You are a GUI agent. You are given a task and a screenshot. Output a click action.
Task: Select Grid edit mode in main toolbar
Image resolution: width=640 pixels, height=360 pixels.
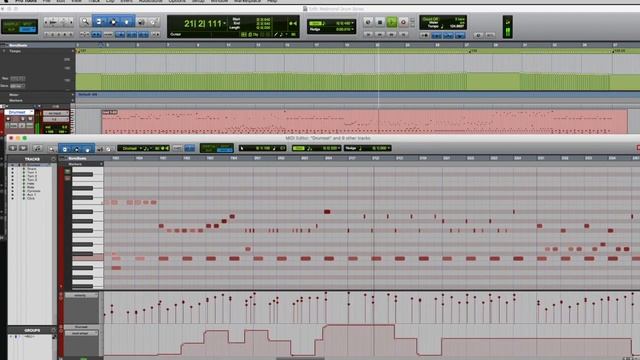(x=28, y=30)
